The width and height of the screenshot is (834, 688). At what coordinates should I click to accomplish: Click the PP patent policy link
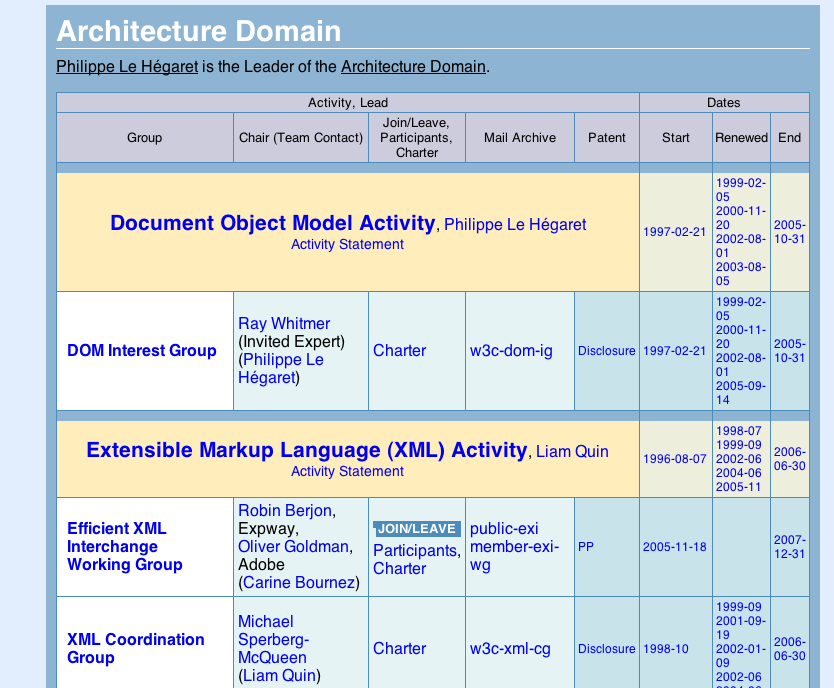coord(586,547)
